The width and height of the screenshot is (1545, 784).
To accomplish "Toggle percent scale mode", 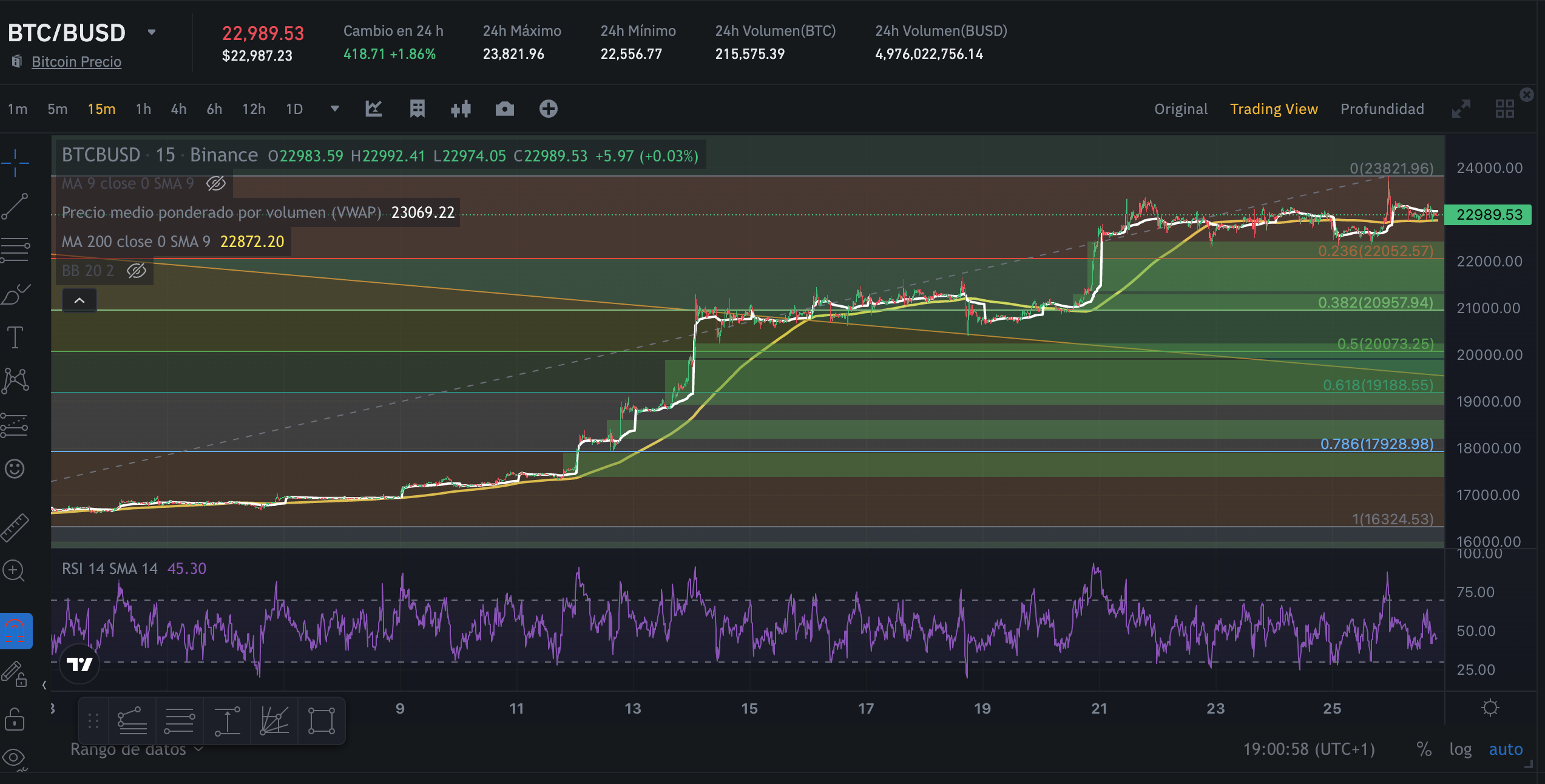I will (1424, 749).
